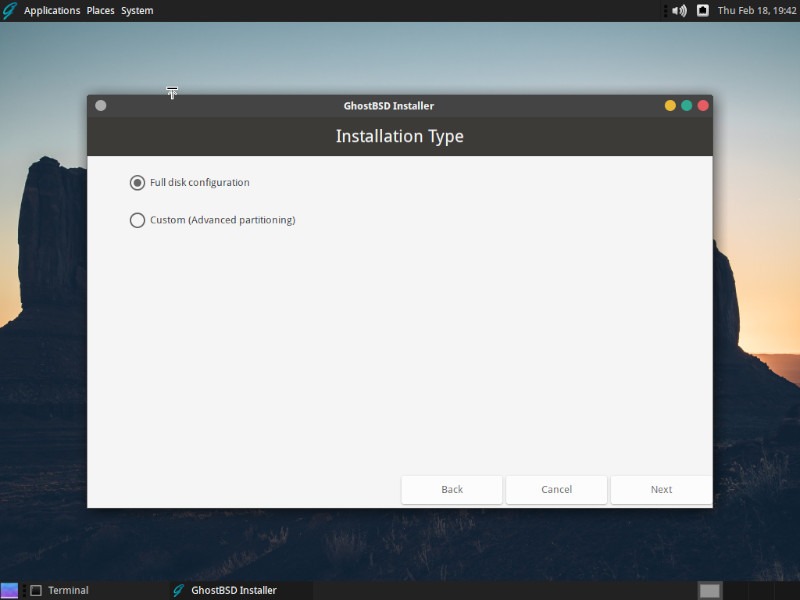Click the display indicator icon in the tray
Screen dimensions: 800x600
tap(702, 10)
